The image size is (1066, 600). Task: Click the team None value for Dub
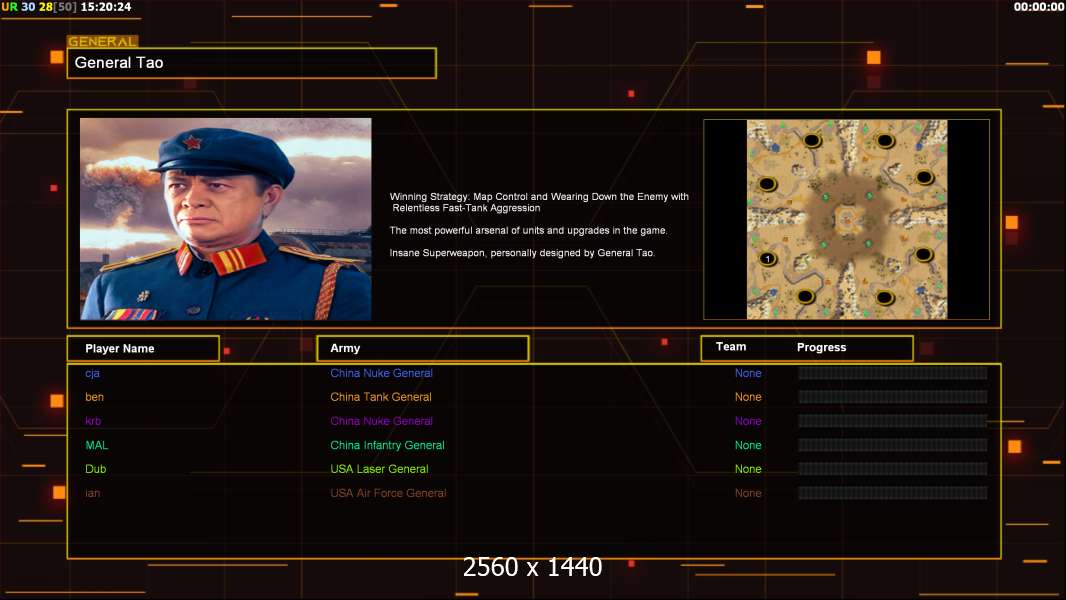748,469
